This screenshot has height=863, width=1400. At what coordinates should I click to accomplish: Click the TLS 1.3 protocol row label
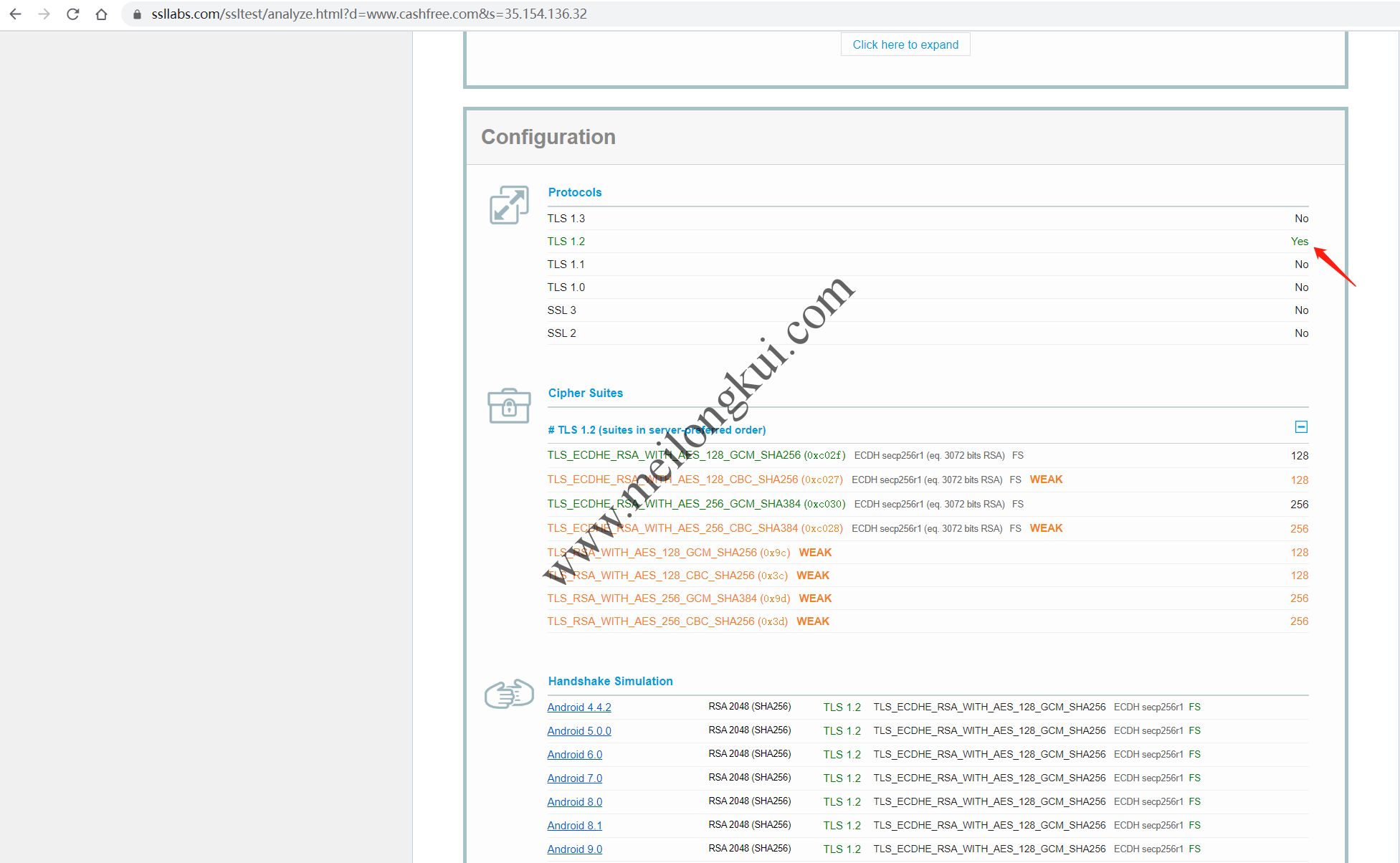click(566, 219)
